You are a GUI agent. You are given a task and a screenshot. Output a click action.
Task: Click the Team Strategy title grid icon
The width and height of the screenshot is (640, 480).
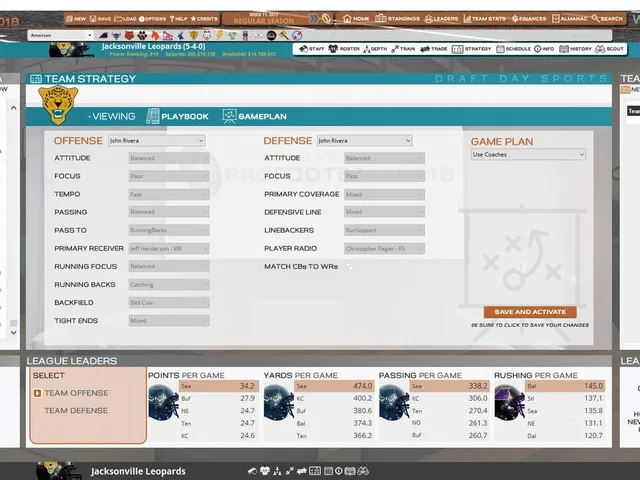pos(36,79)
